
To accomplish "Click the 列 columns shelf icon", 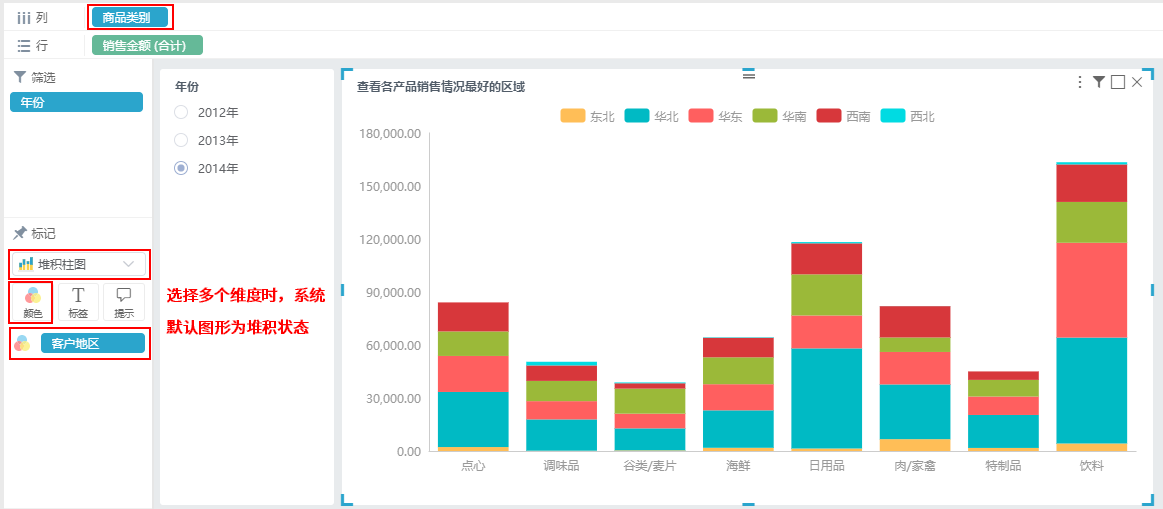I will click(24, 17).
